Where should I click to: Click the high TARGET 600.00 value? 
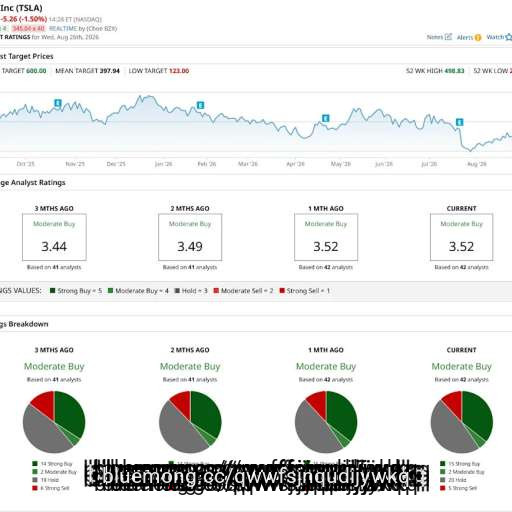tap(36, 71)
